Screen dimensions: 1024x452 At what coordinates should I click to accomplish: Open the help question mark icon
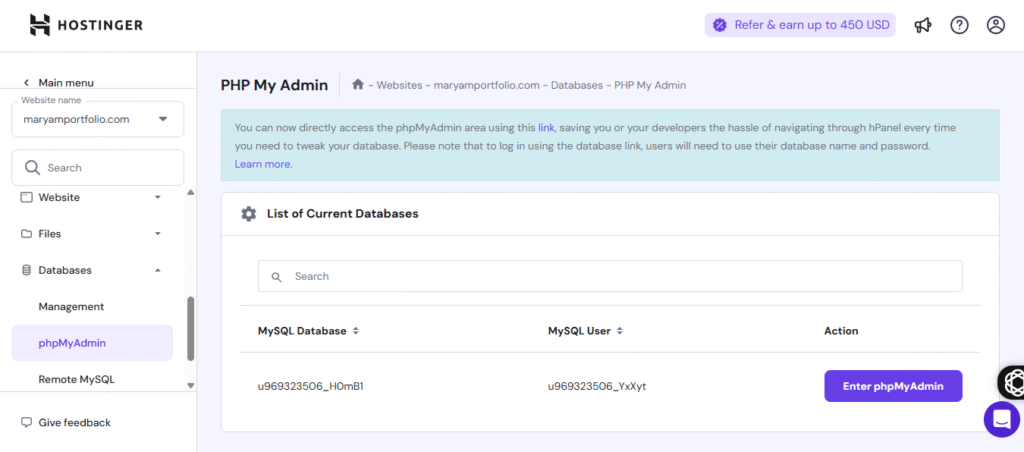pos(959,25)
